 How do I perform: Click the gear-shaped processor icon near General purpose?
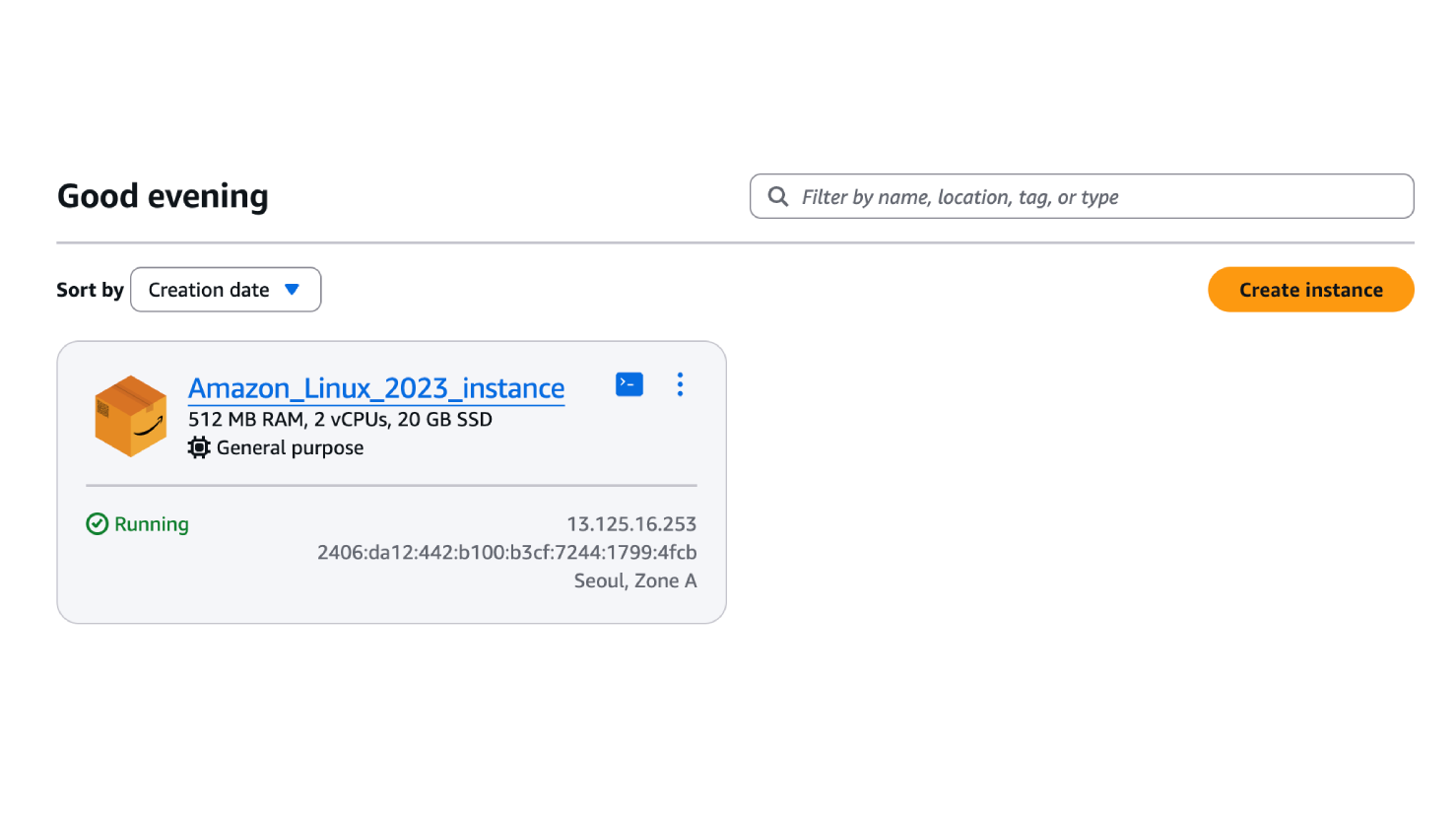[199, 446]
